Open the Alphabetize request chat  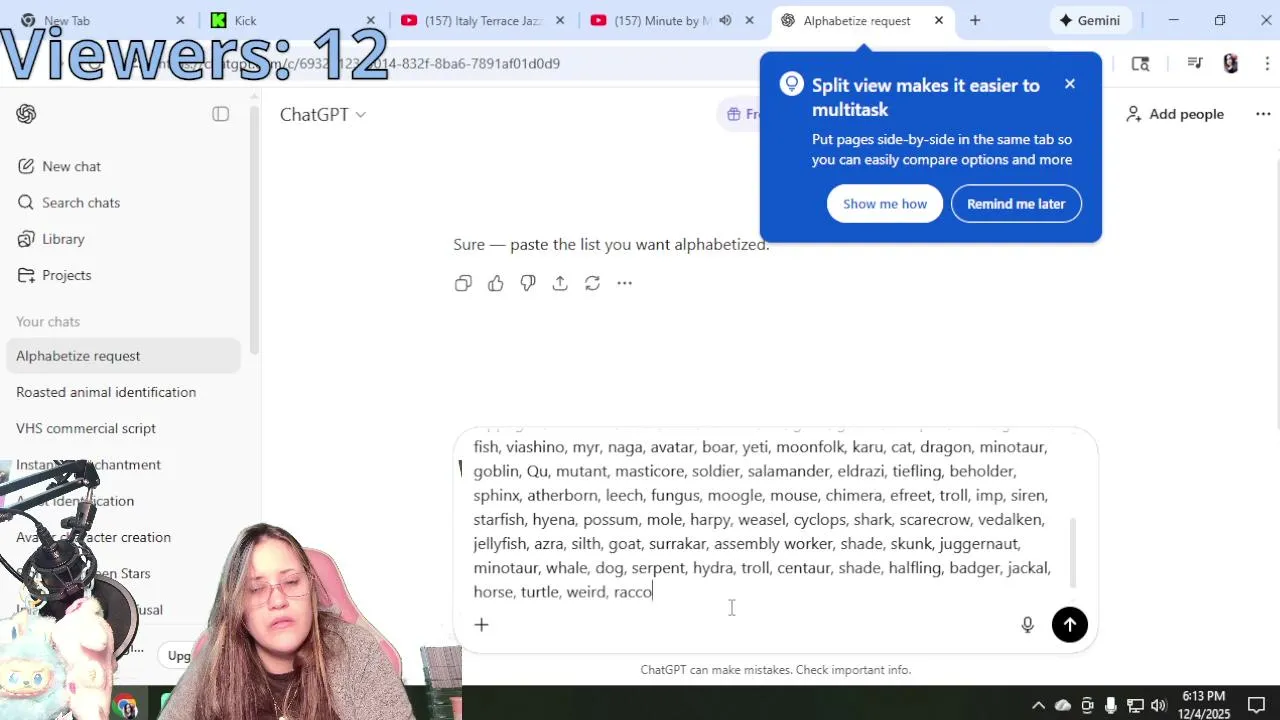pyautogui.click(x=123, y=356)
